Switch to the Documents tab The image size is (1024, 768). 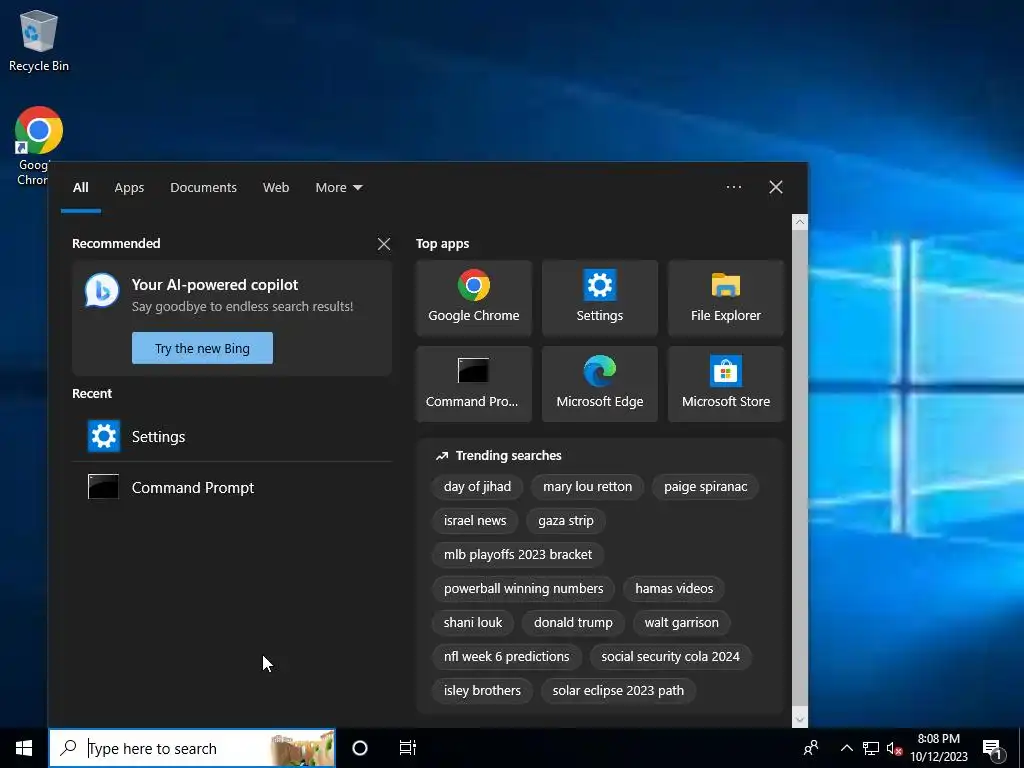203,187
